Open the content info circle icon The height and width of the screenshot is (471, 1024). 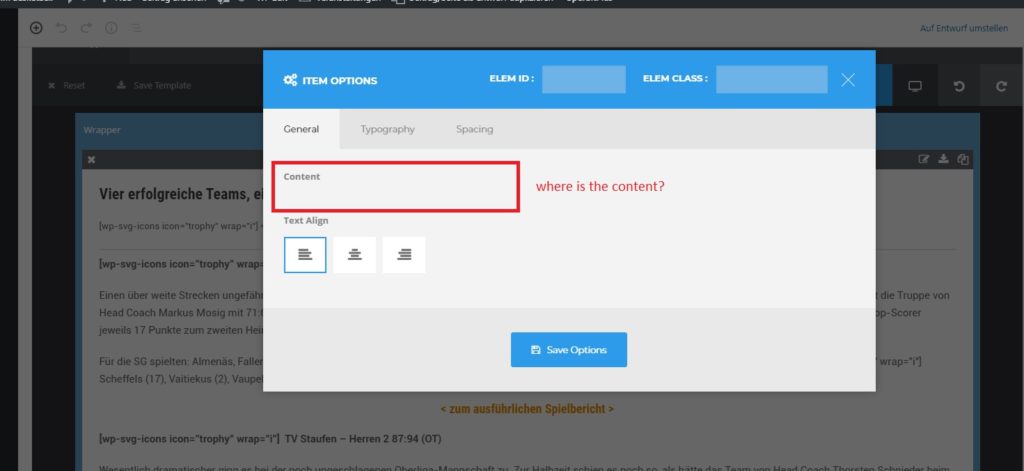111,28
